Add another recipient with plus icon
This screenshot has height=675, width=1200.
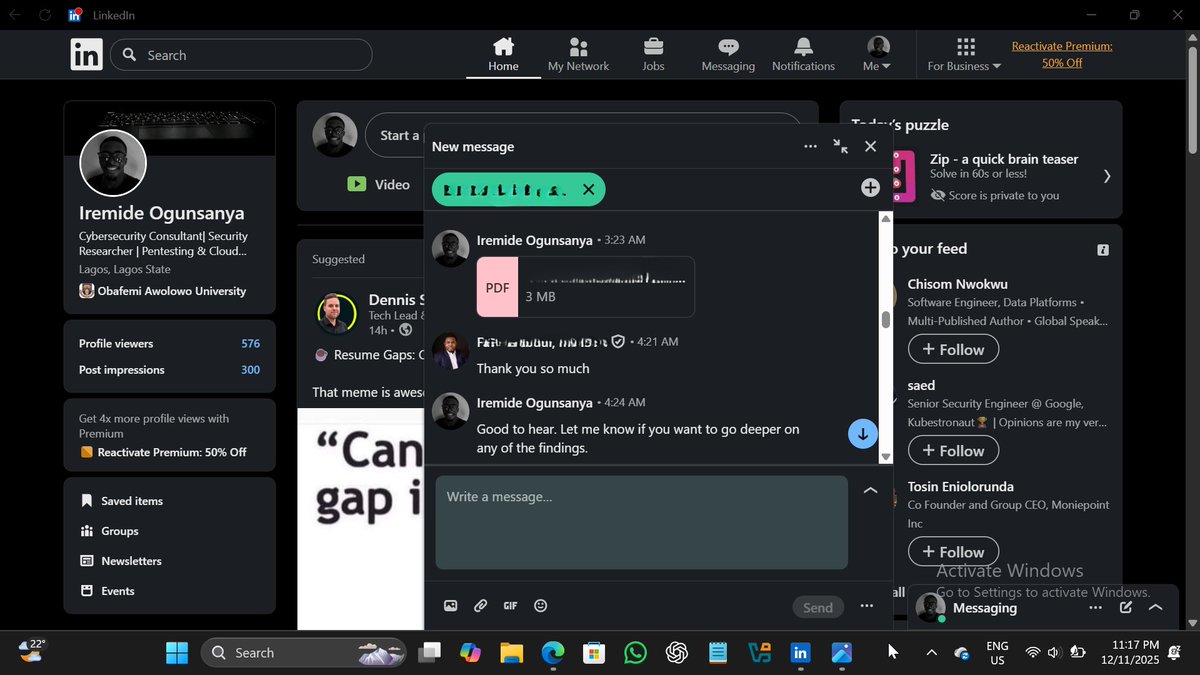[870, 187]
